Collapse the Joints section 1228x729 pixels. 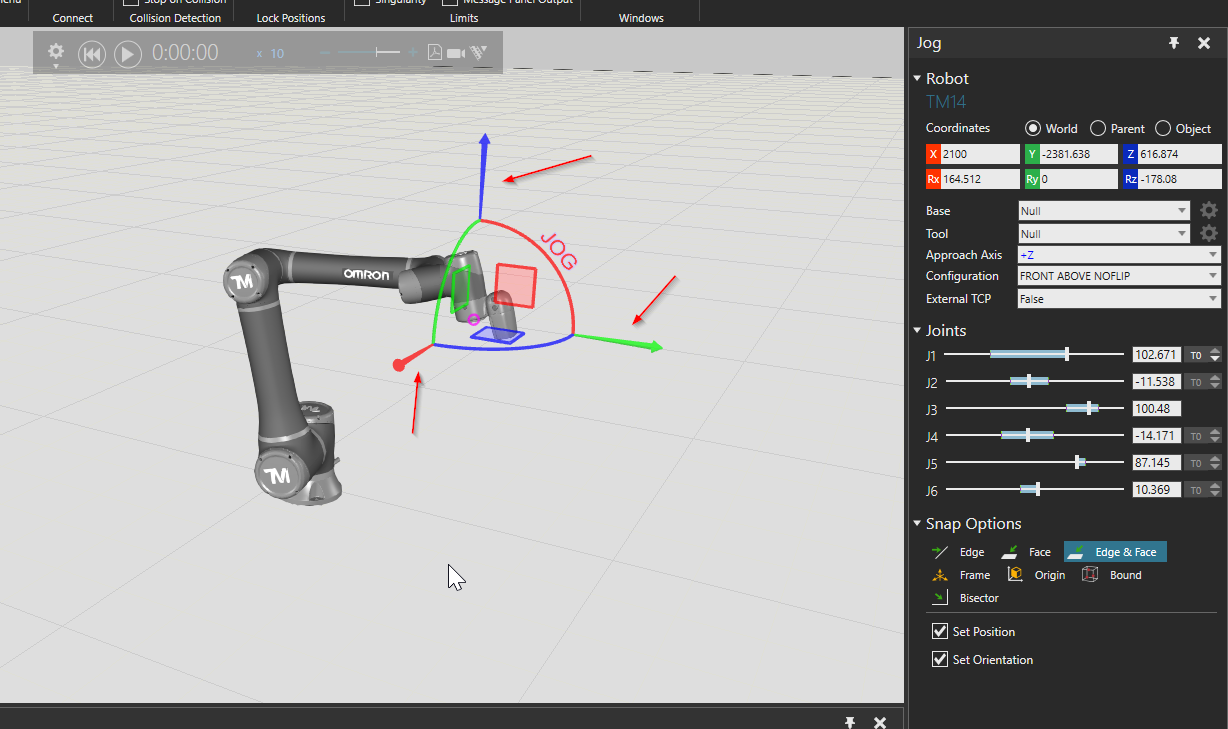[917, 330]
